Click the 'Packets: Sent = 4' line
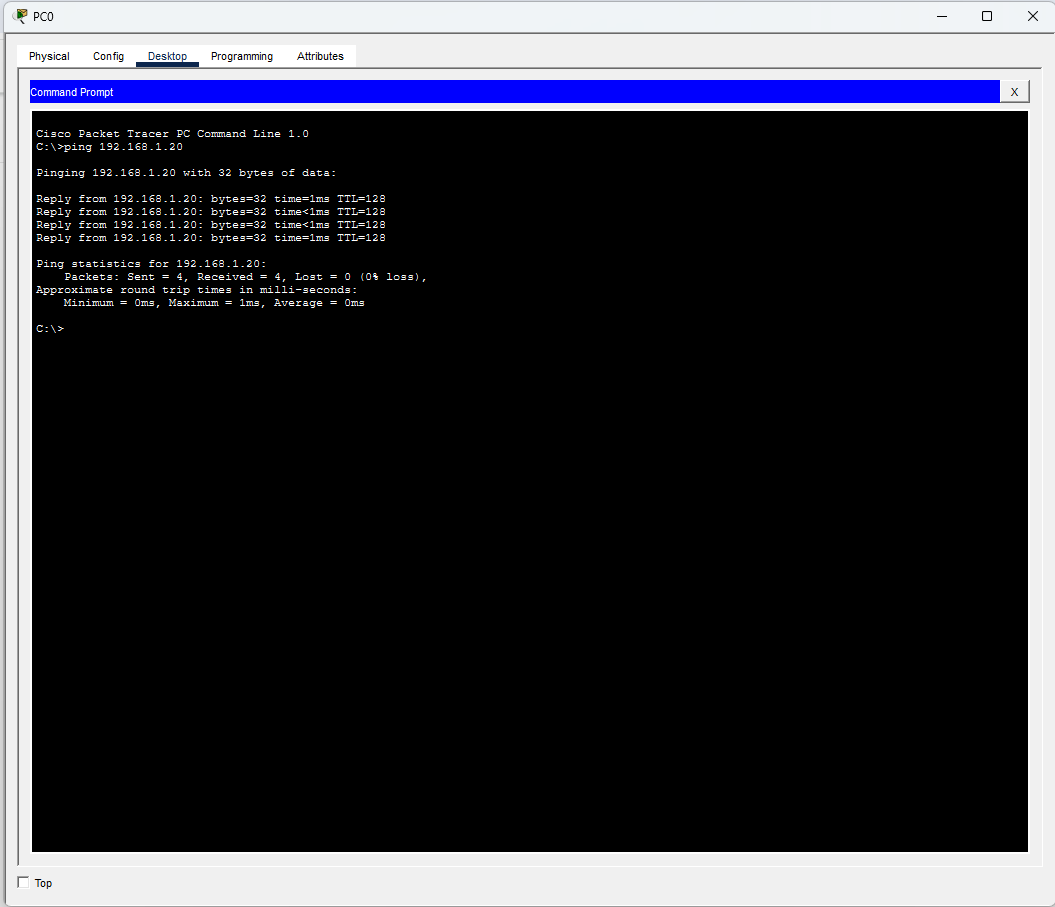The image size is (1055, 907). pyautogui.click(x=246, y=277)
